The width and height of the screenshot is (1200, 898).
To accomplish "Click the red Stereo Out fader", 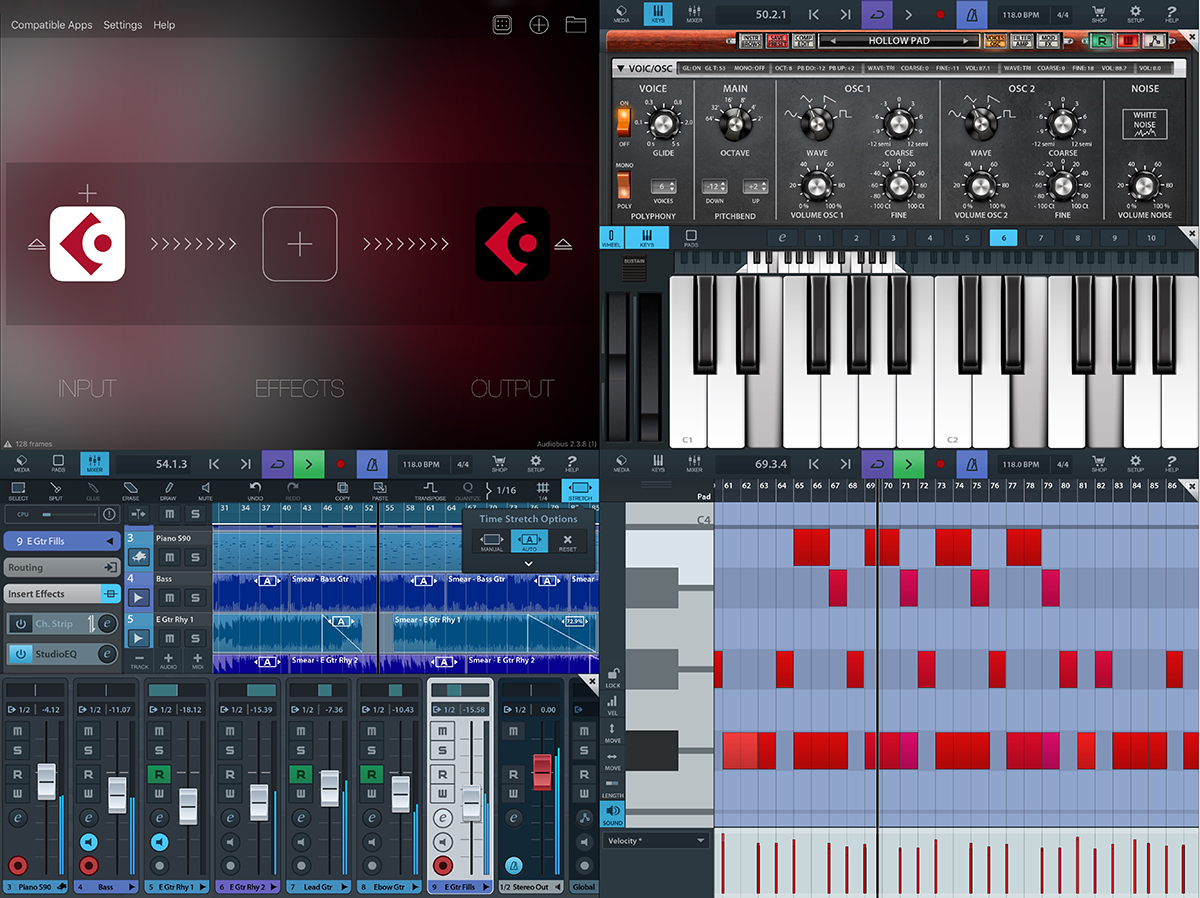I will [x=541, y=770].
